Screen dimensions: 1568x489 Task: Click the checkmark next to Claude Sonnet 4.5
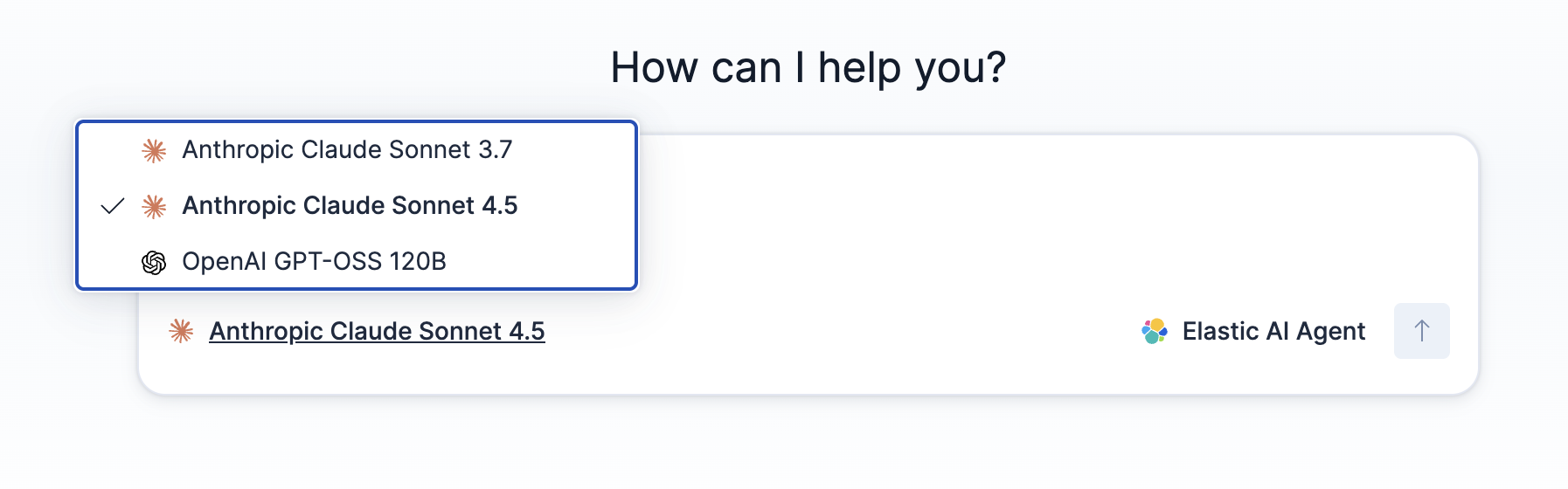tap(113, 206)
